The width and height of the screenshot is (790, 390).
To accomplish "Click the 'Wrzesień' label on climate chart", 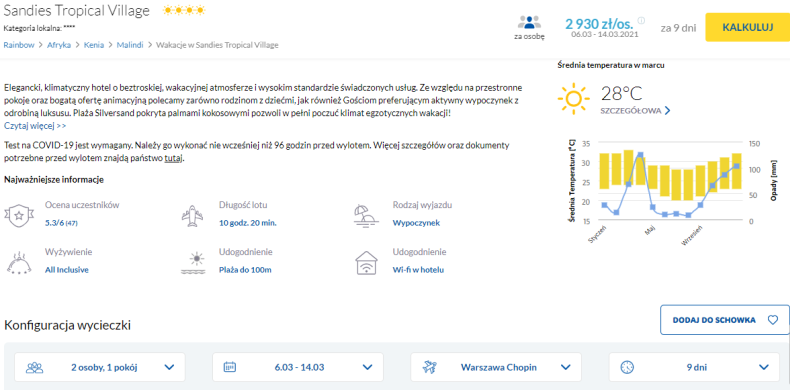I will [x=692, y=236].
